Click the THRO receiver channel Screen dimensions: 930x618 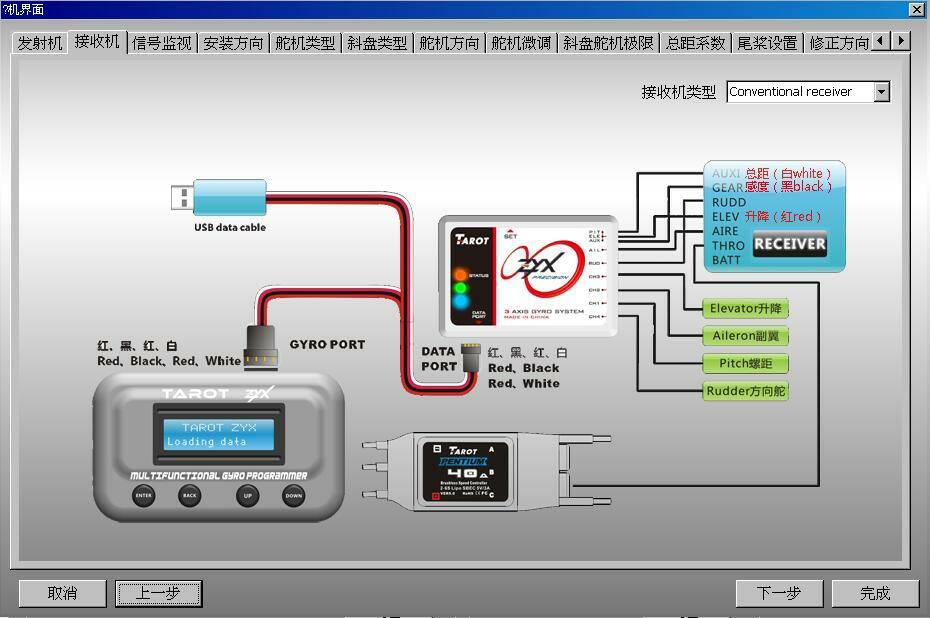[x=728, y=246]
